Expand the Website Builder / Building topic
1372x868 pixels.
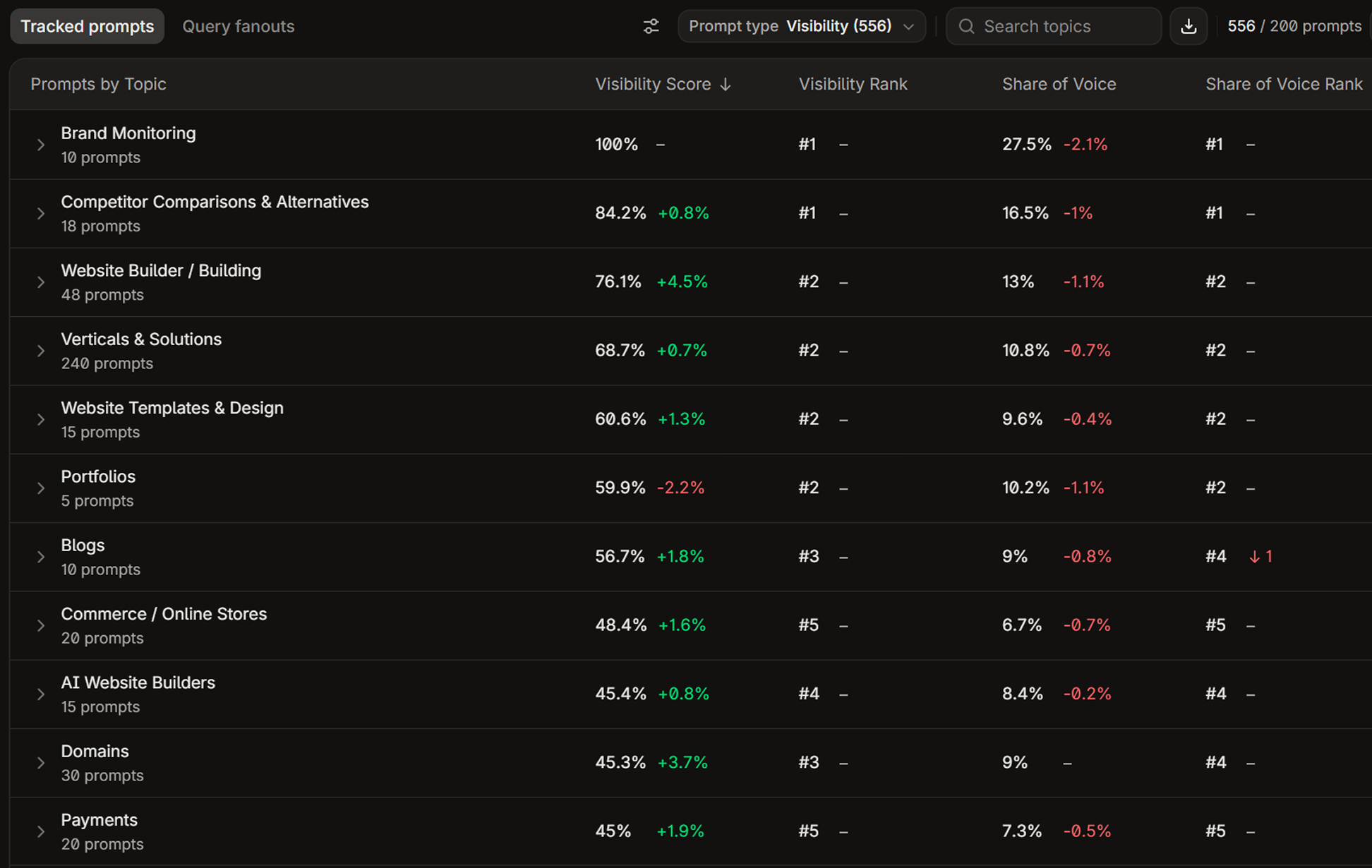pyautogui.click(x=41, y=282)
